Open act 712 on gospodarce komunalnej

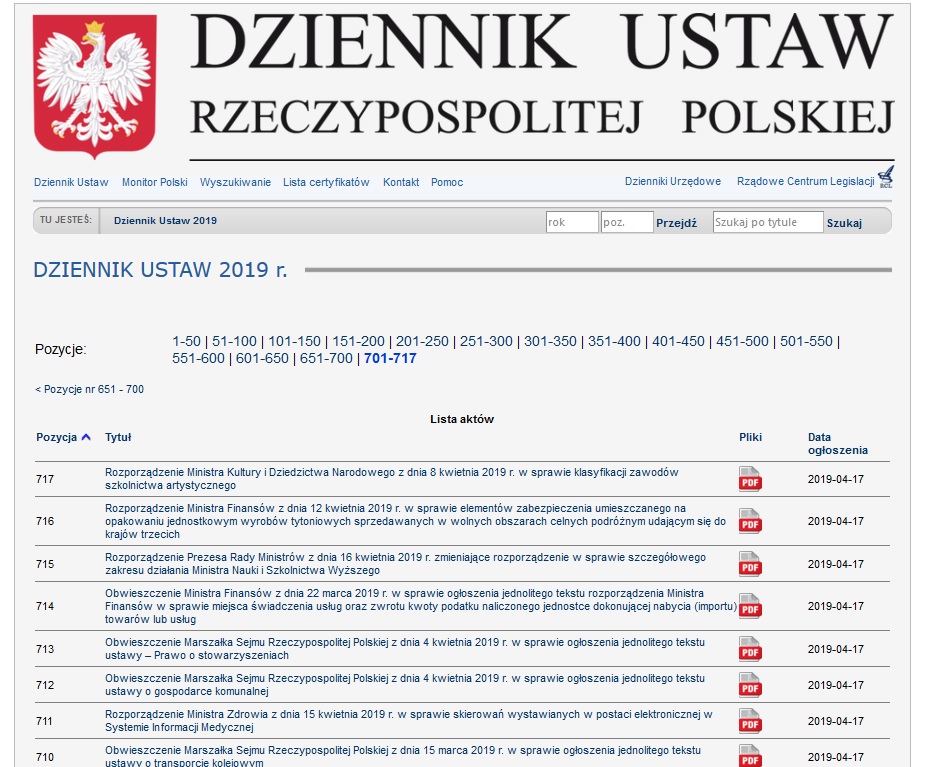(x=405, y=685)
